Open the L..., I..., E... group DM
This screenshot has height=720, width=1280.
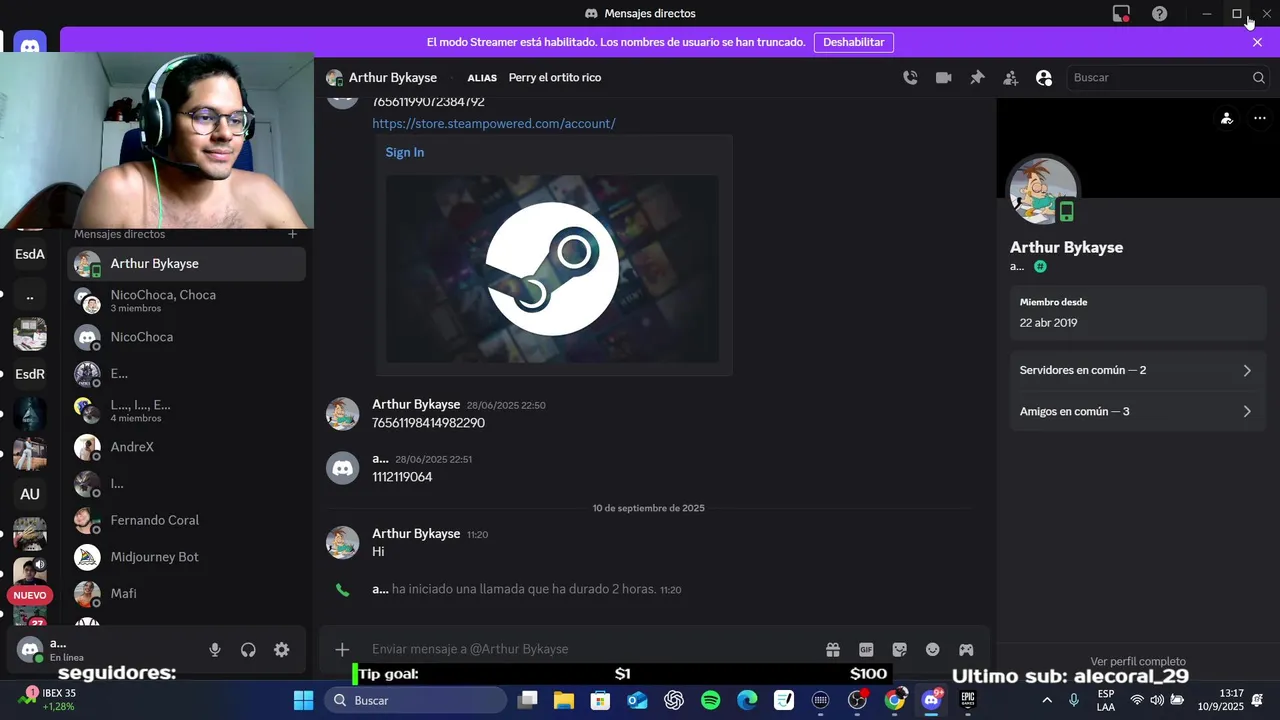click(x=186, y=410)
